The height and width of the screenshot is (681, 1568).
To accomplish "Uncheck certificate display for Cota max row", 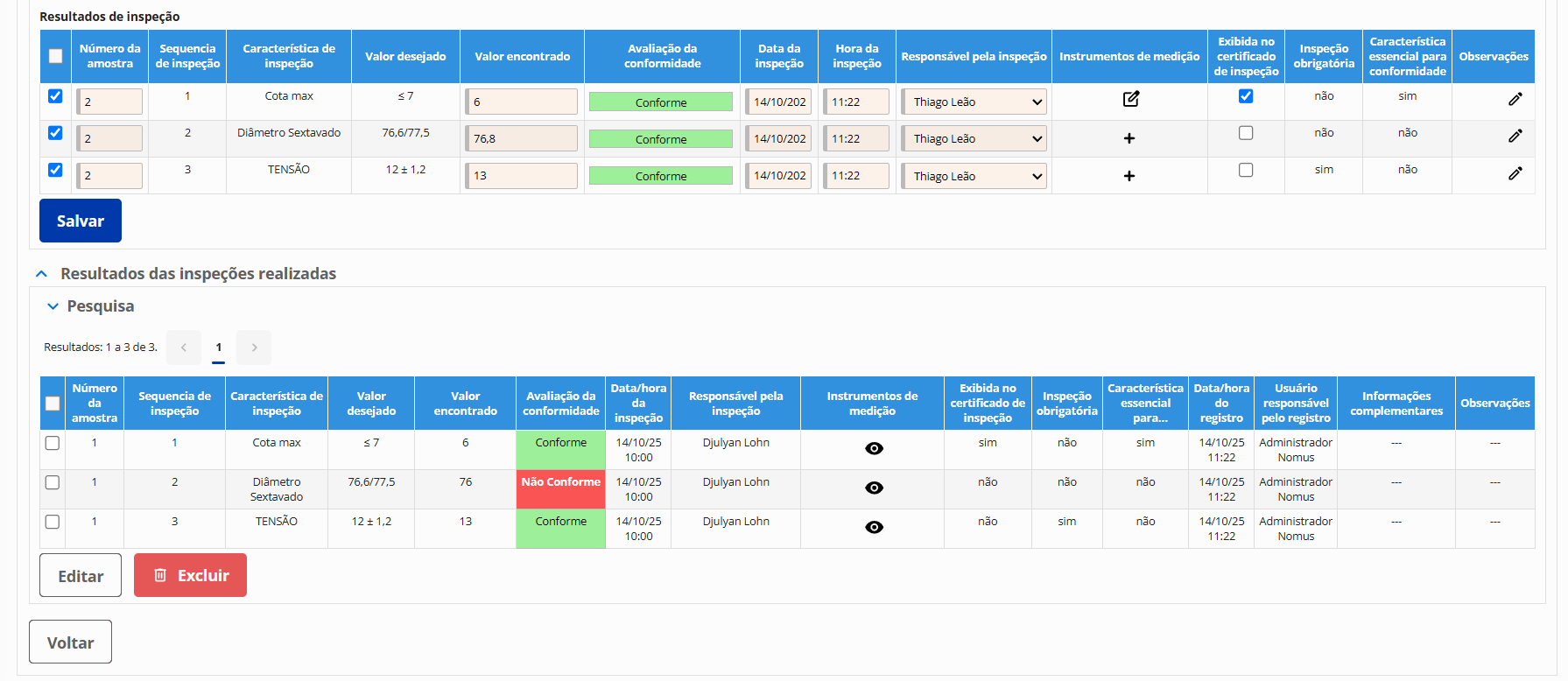I will pos(1245,96).
